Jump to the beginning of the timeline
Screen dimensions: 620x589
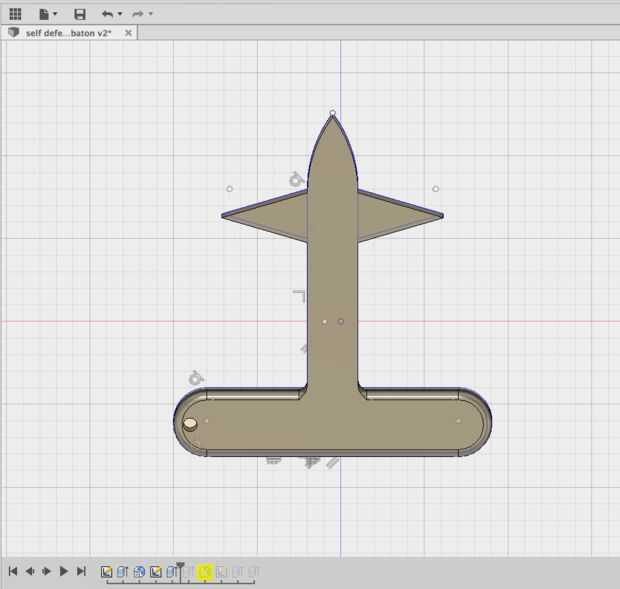tap(13, 571)
